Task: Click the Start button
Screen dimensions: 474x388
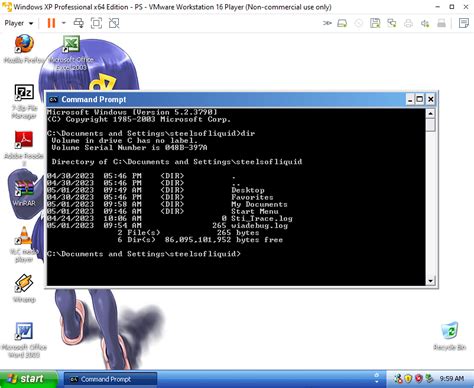Action: tap(28, 379)
